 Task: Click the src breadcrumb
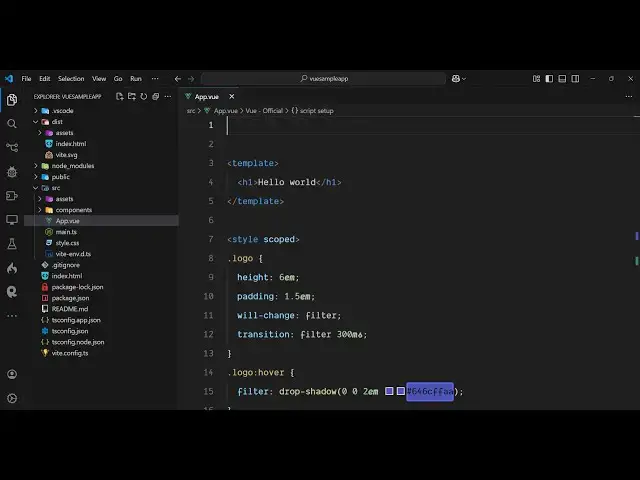click(x=191, y=111)
